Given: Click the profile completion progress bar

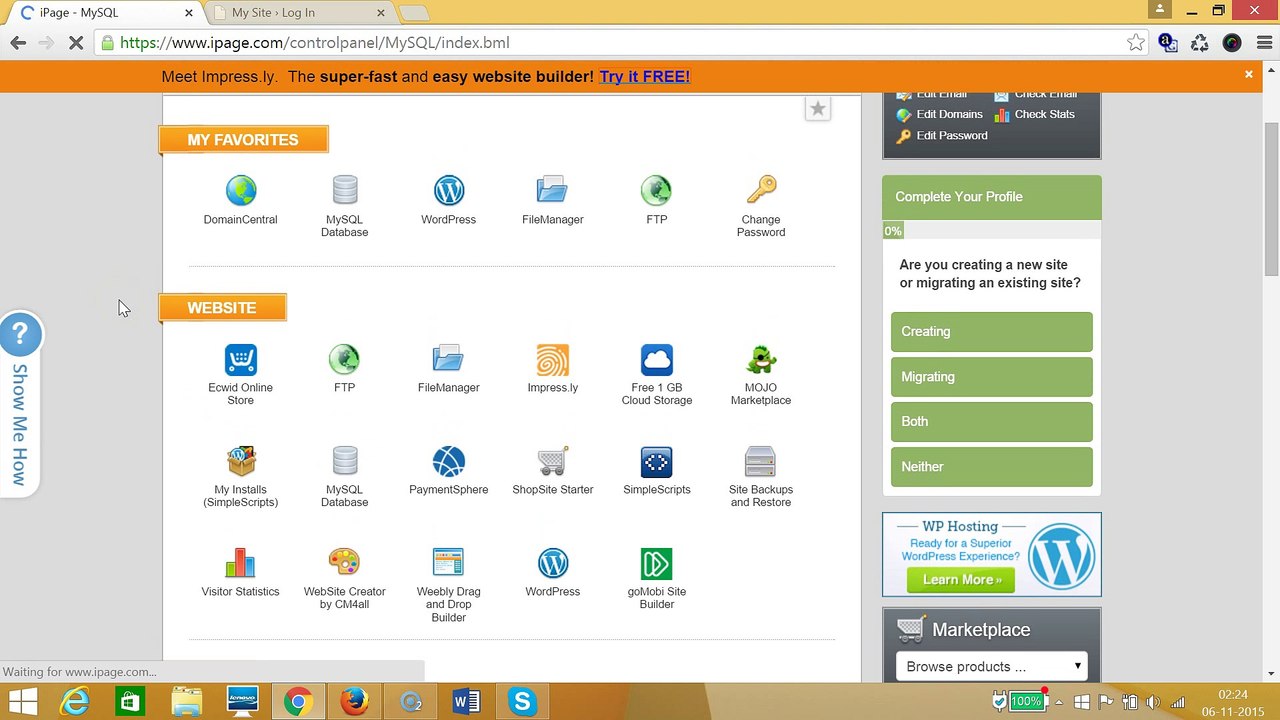Looking at the screenshot, I should point(992,231).
